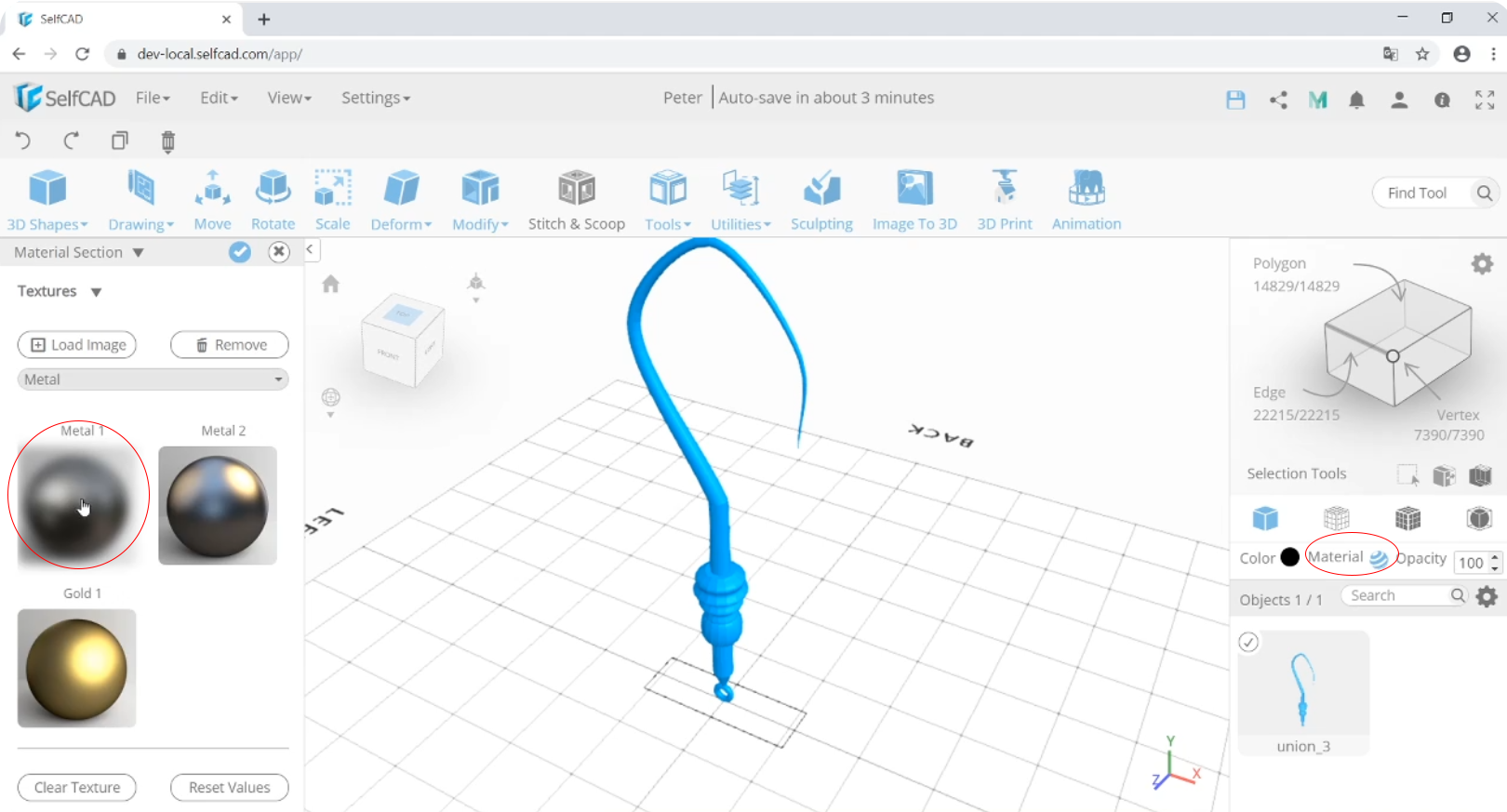Click the Remove texture button
Image resolution: width=1507 pixels, height=812 pixels.
coord(230,345)
